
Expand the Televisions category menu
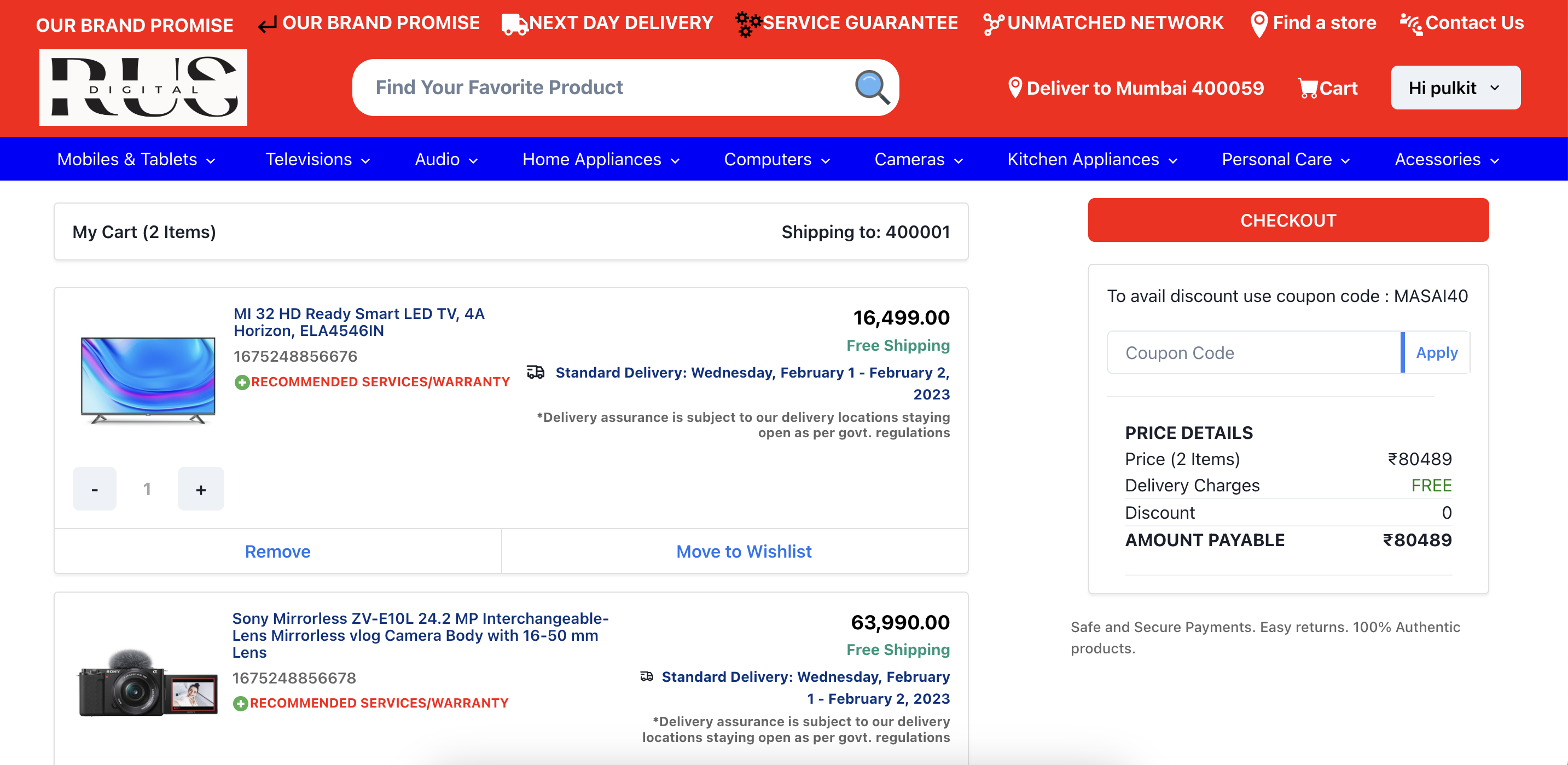tap(317, 159)
